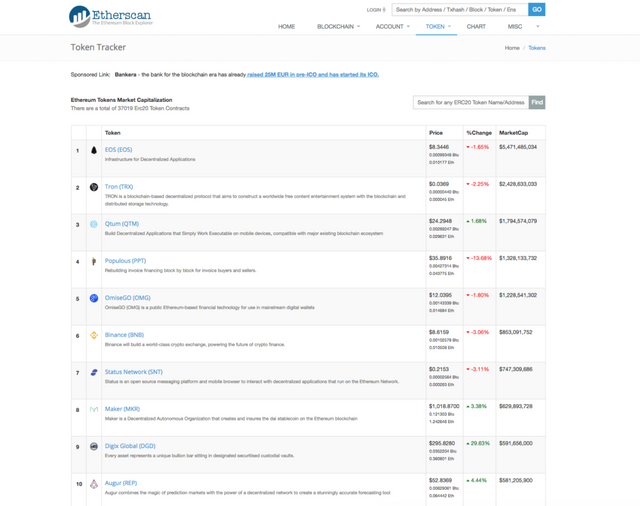Focus the Address / Txhash search field
Image resolution: width=640 pixels, height=506 pixels.
(460, 9)
